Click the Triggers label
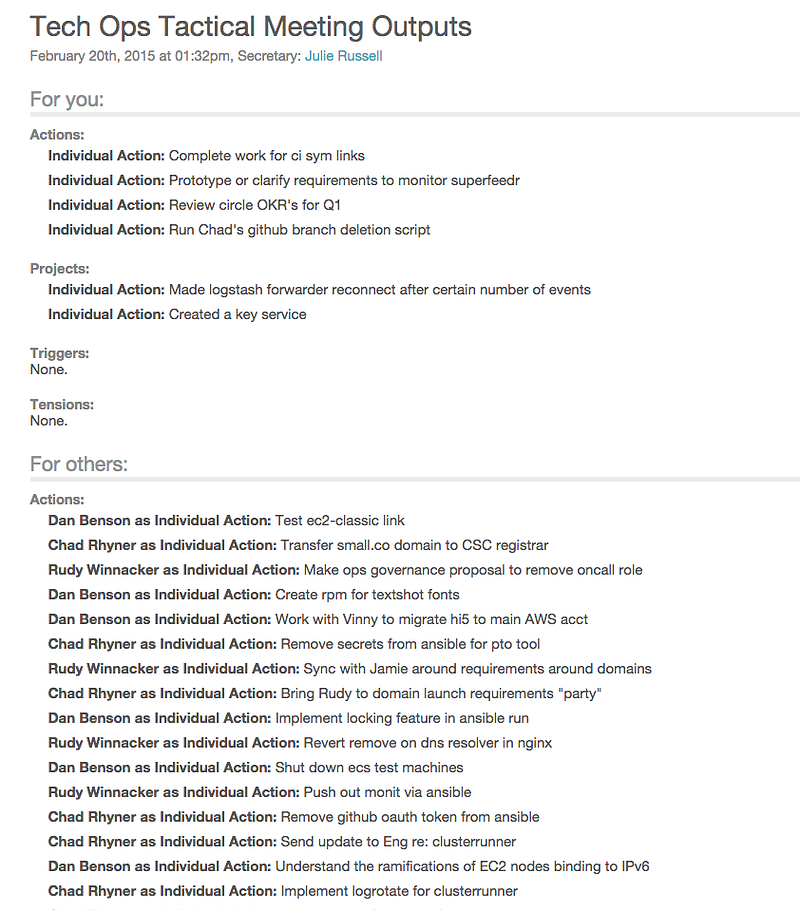800x910 pixels. tap(60, 353)
